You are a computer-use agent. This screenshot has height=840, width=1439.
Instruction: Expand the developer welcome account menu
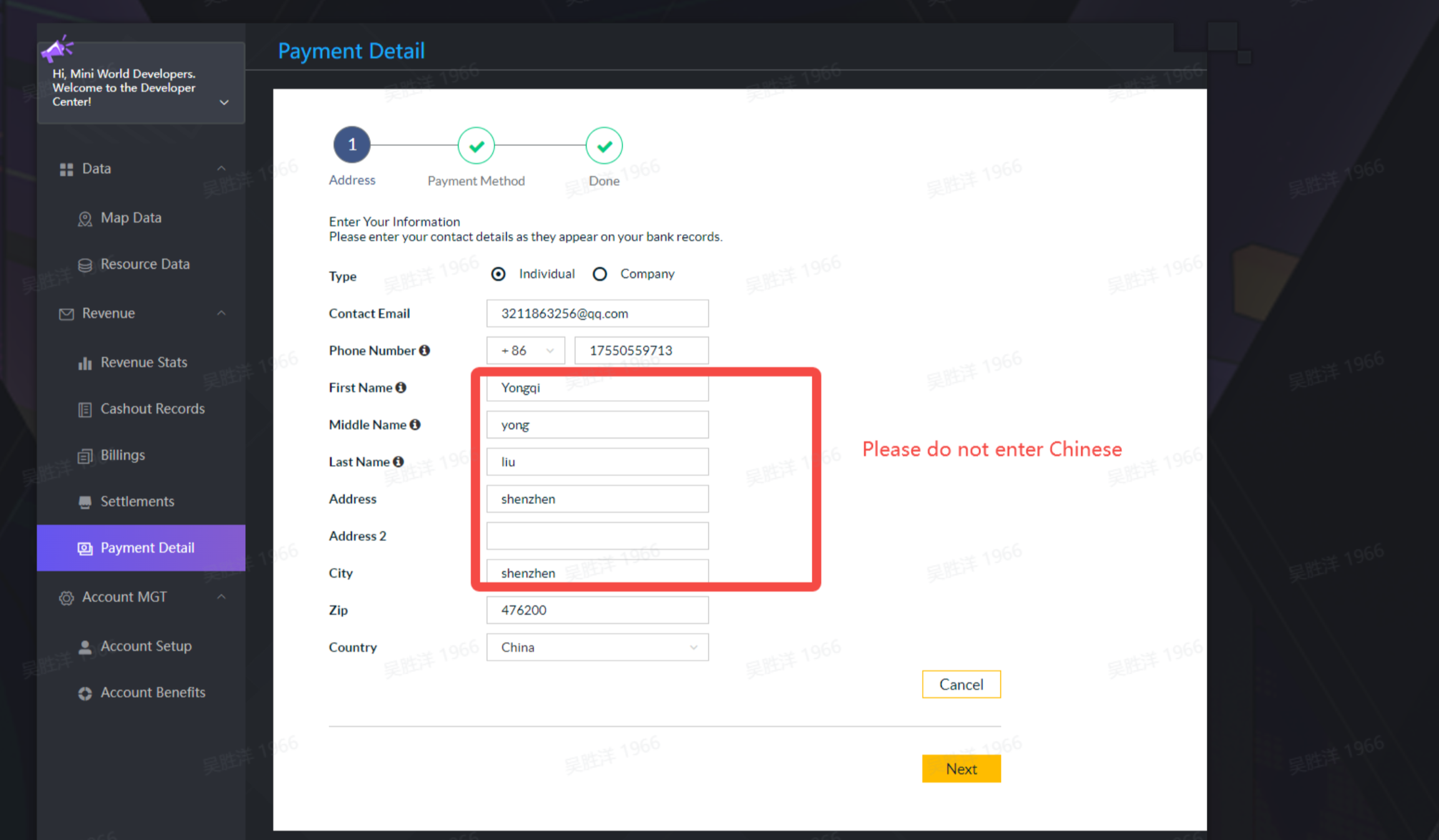pos(224,102)
